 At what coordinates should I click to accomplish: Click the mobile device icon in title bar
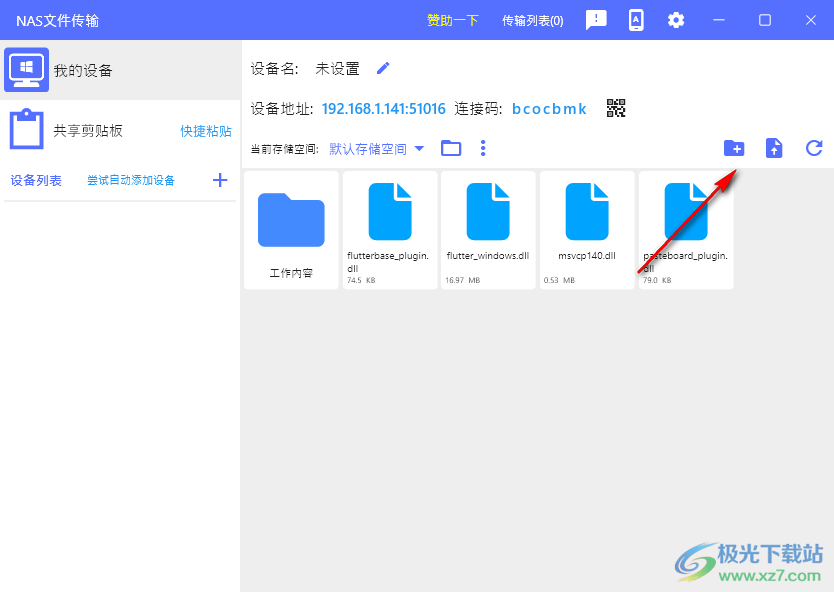coord(636,20)
